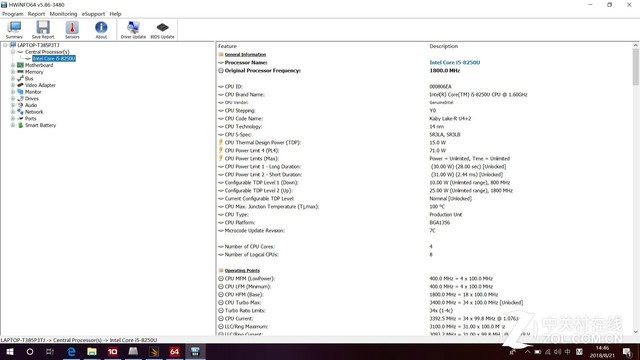Select the CPU ID row
This screenshot has width=640, height=360.
[x=424, y=87]
